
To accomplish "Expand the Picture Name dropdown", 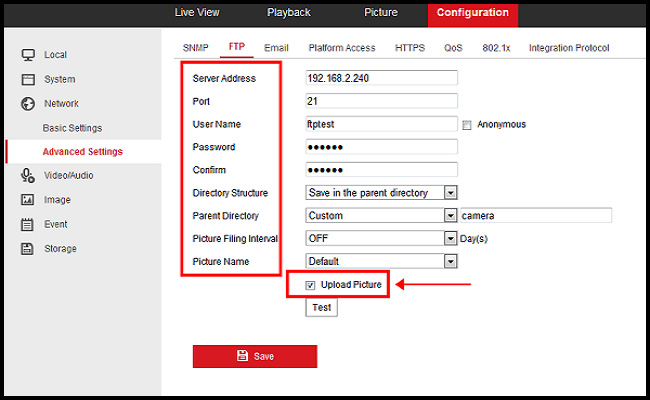I will [x=450, y=261].
